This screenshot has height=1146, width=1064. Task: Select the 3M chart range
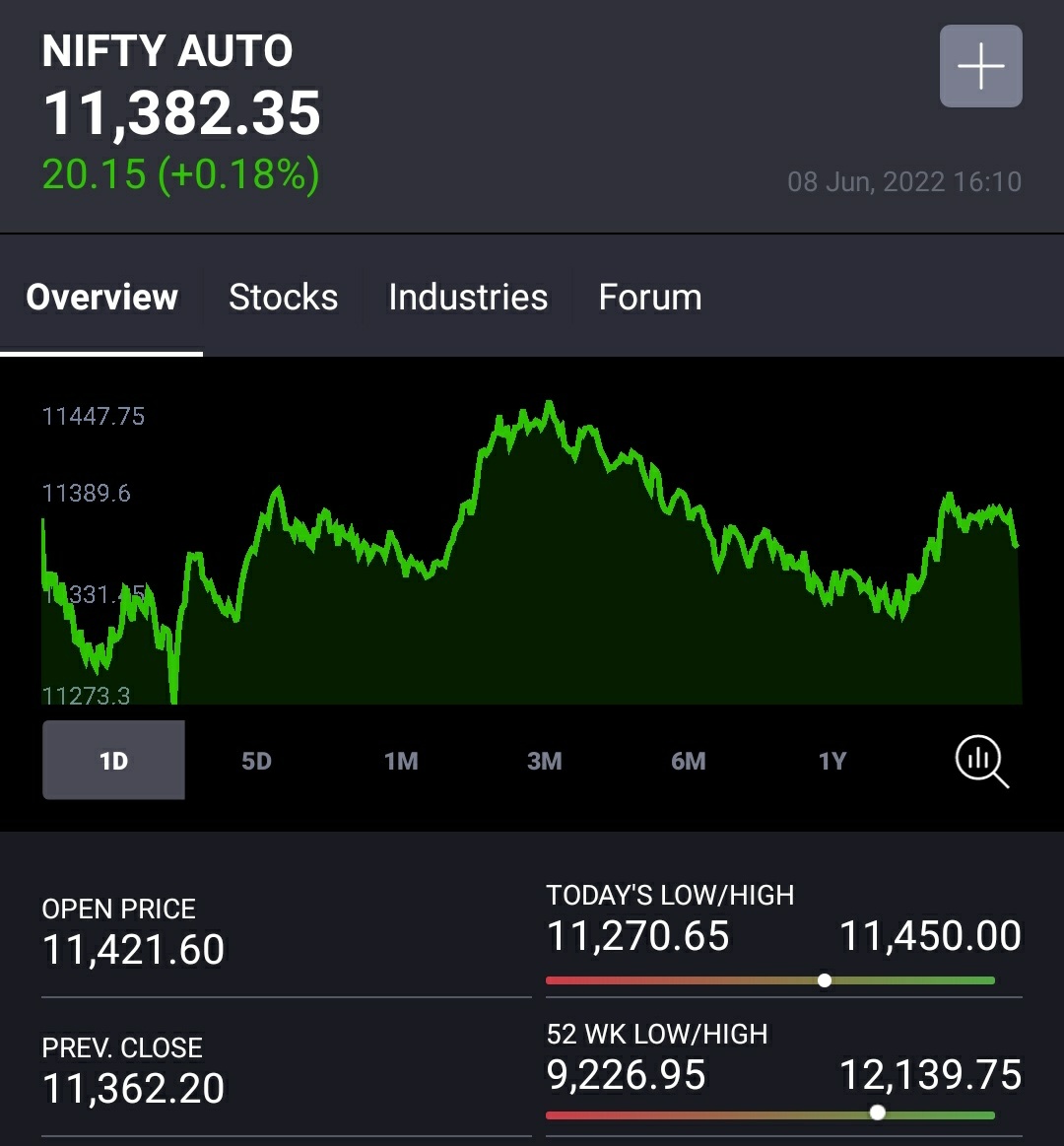pyautogui.click(x=545, y=761)
